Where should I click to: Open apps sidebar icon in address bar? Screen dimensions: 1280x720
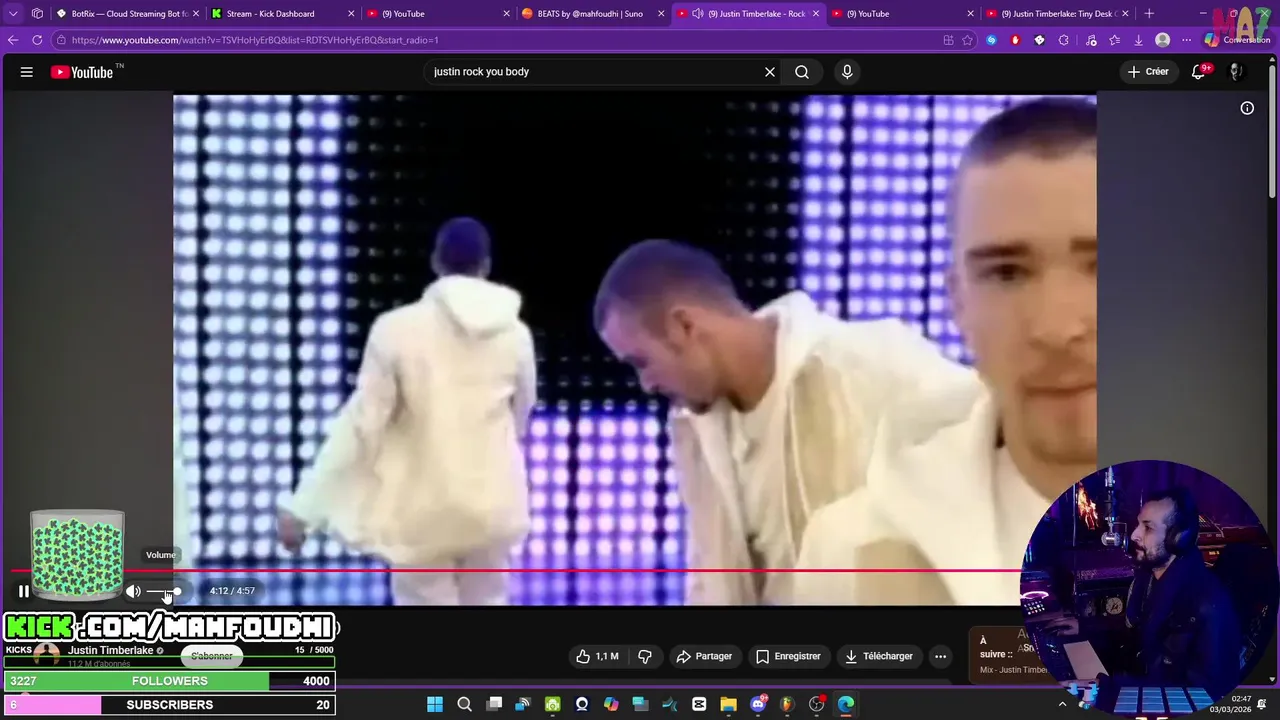pyautogui.click(x=948, y=40)
